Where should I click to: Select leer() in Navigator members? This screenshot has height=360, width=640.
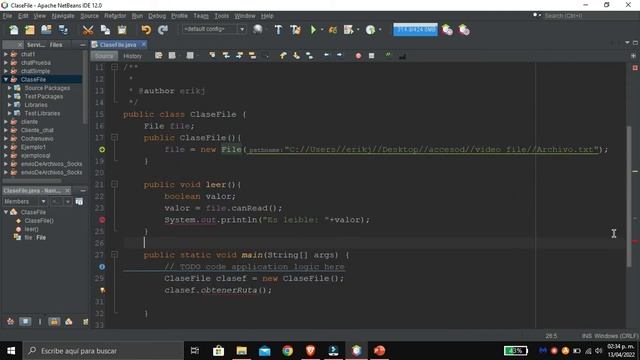pyautogui.click(x=31, y=229)
